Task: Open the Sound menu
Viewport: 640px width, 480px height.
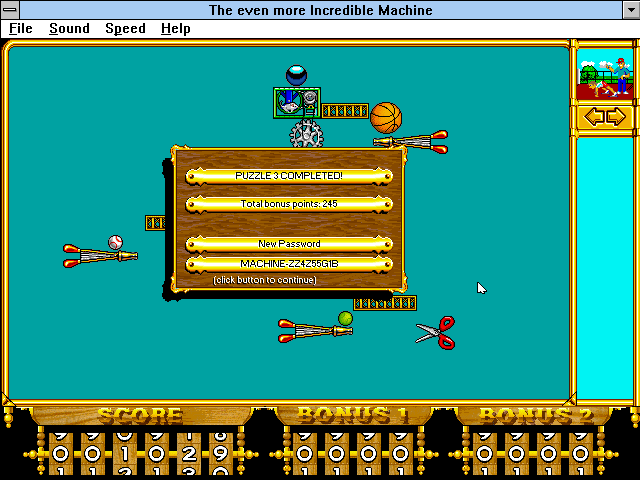Action: point(69,29)
